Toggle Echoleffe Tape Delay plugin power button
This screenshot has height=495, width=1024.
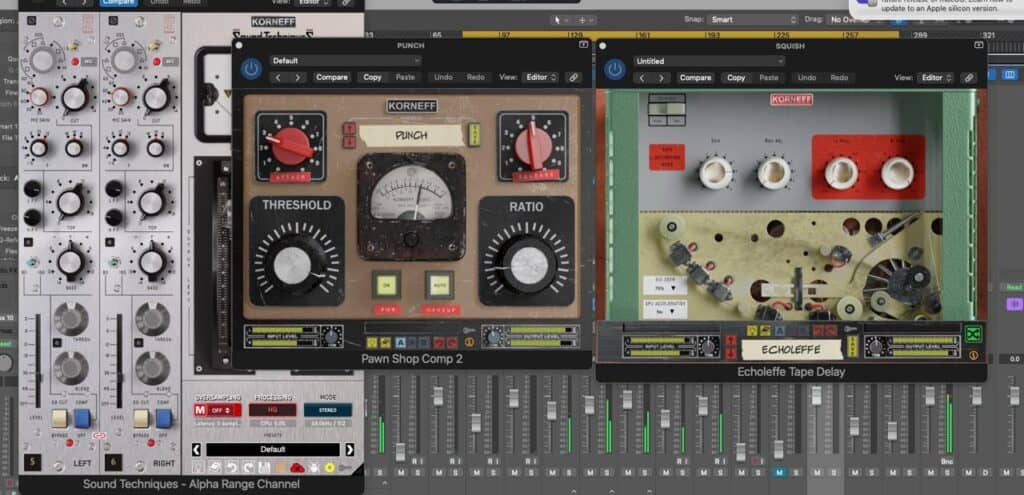click(x=615, y=69)
